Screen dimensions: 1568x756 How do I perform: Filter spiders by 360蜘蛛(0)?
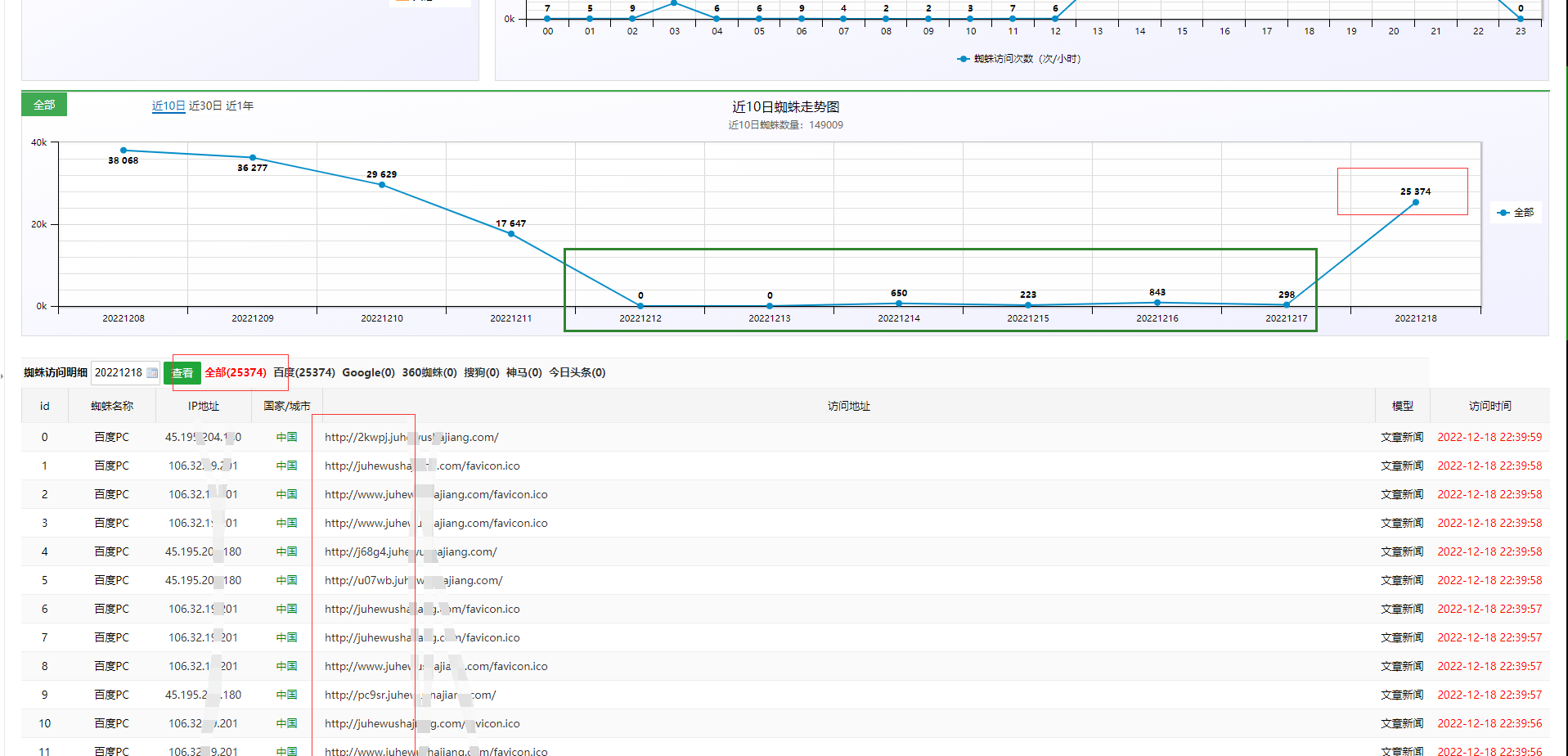click(429, 372)
